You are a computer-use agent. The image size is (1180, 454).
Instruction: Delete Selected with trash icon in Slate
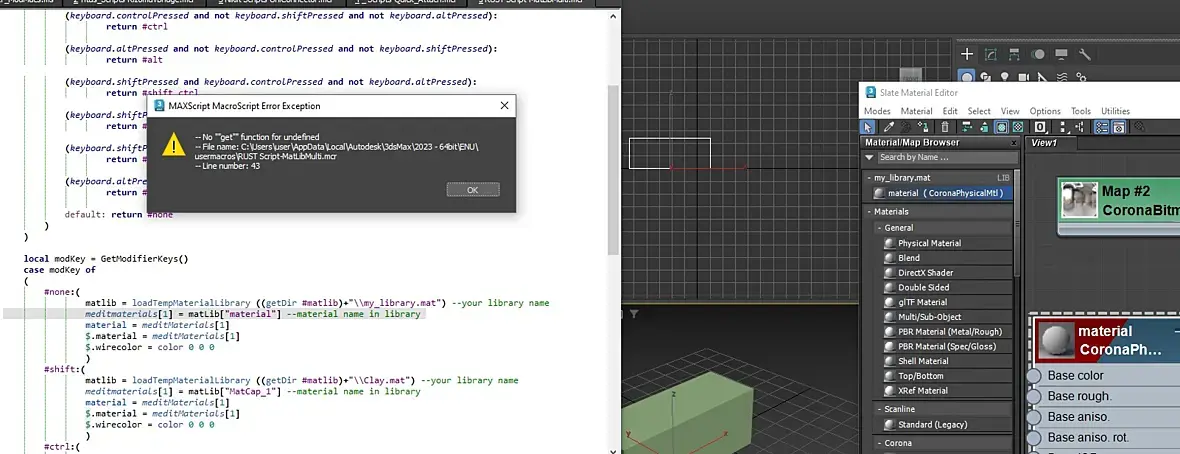tap(944, 127)
